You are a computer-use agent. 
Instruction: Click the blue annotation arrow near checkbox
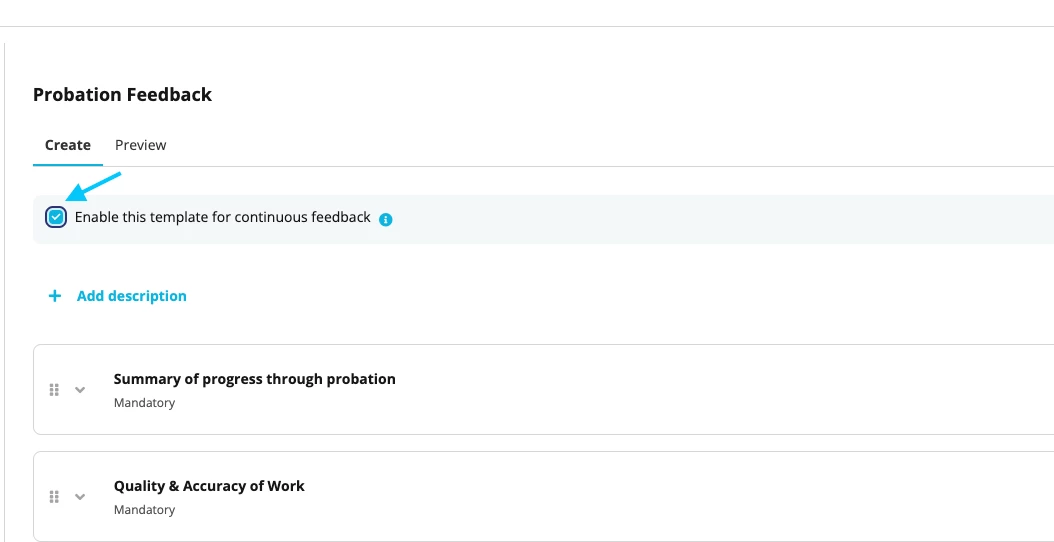pos(93,187)
